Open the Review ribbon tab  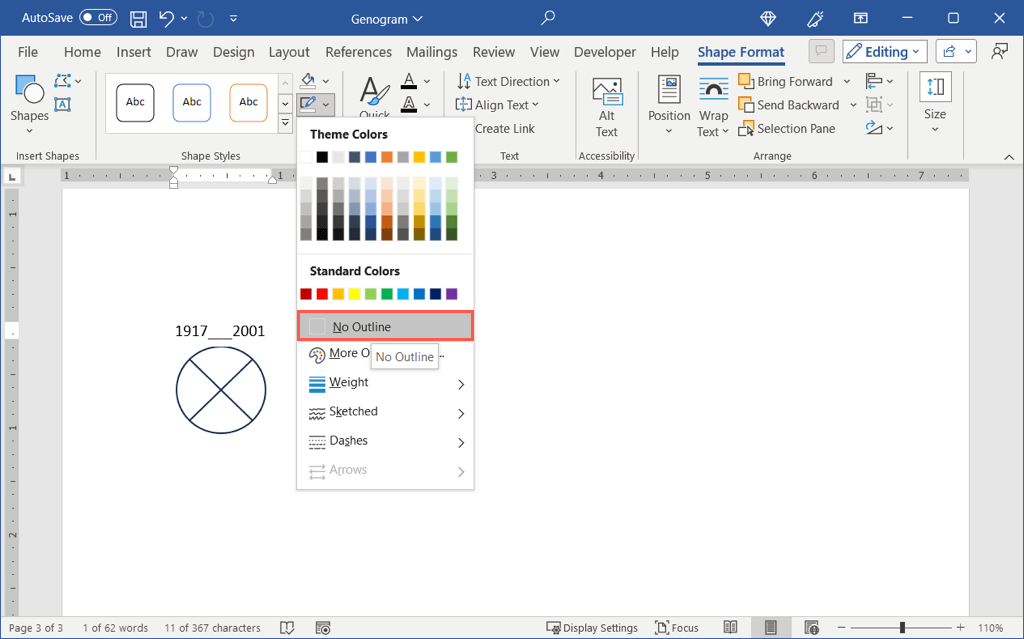tap(493, 52)
